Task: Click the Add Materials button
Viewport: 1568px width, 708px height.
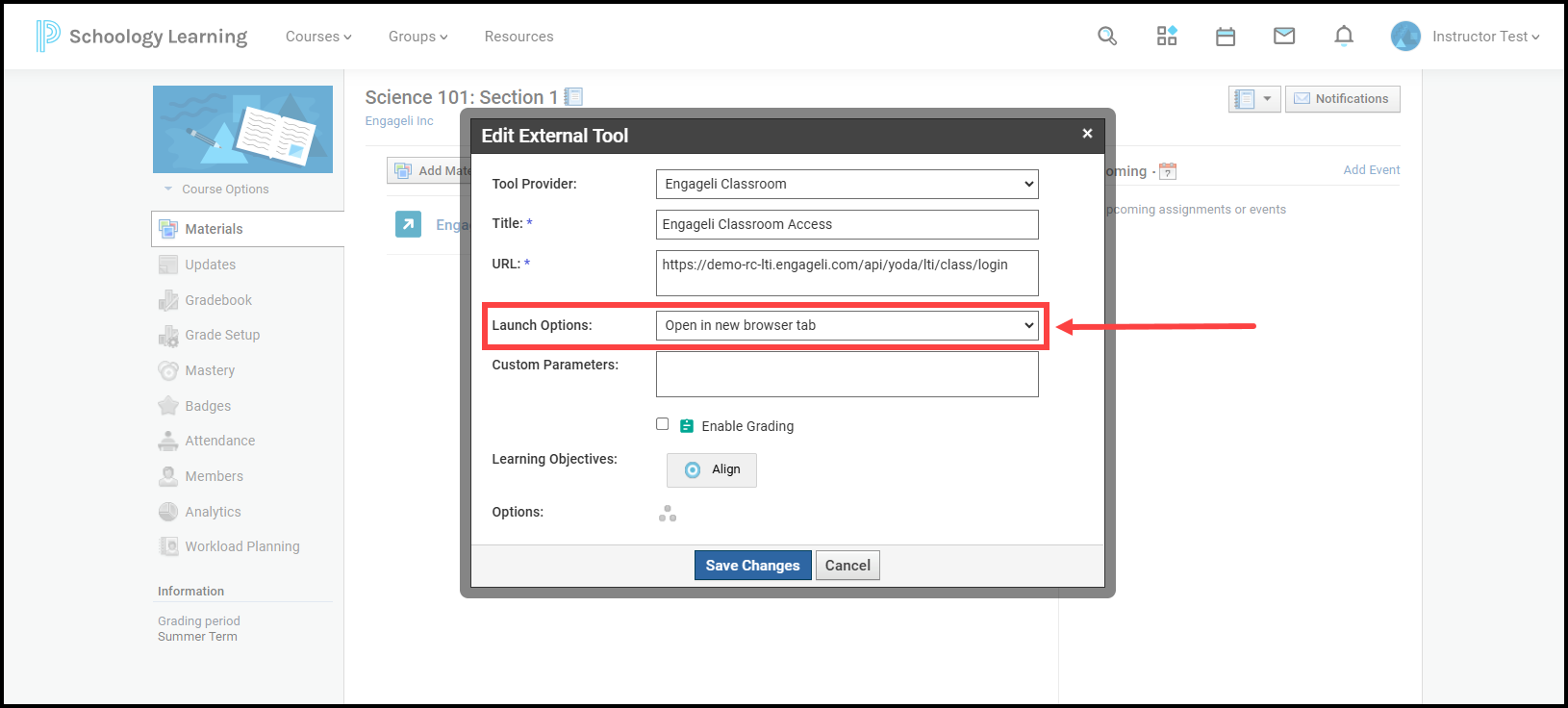Action: [429, 170]
